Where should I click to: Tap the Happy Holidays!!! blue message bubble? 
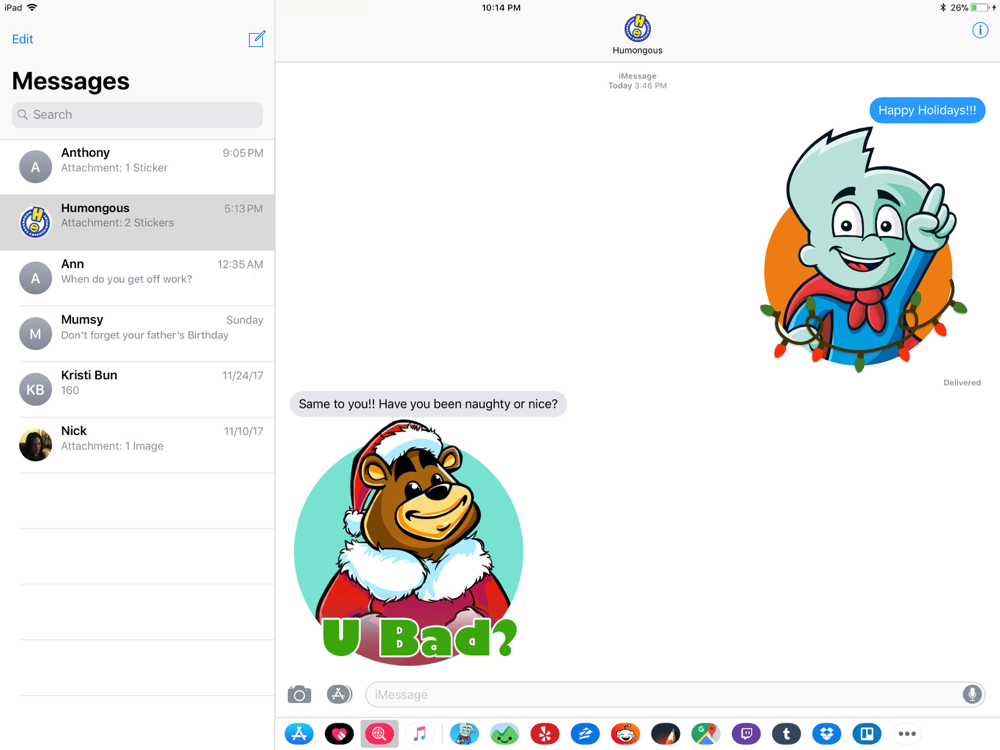click(x=927, y=110)
